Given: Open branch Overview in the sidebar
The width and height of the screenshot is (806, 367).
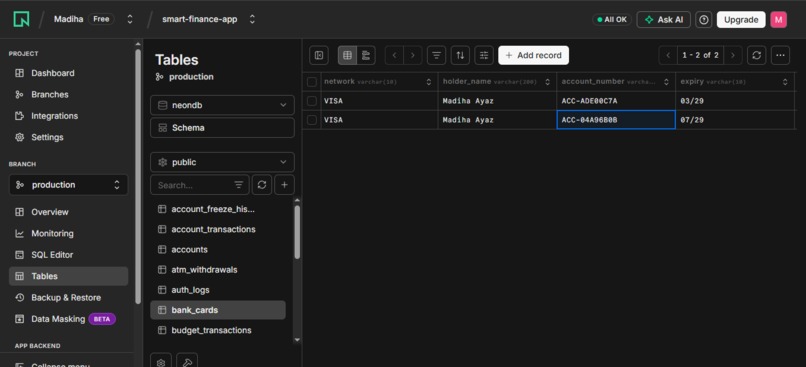Looking at the screenshot, I should point(68,212).
